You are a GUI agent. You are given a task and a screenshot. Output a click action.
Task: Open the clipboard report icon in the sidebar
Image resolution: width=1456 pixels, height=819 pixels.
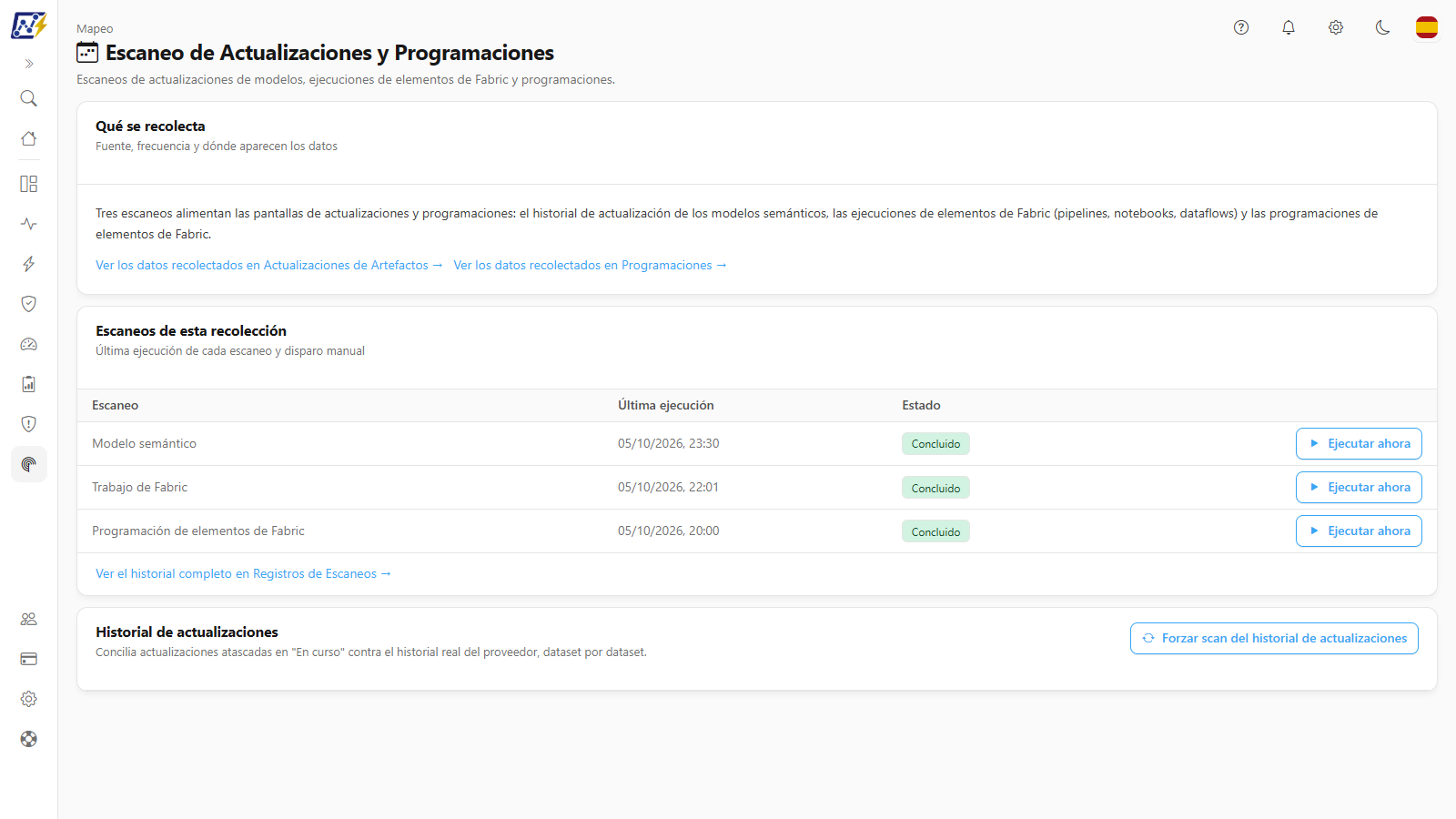[29, 384]
